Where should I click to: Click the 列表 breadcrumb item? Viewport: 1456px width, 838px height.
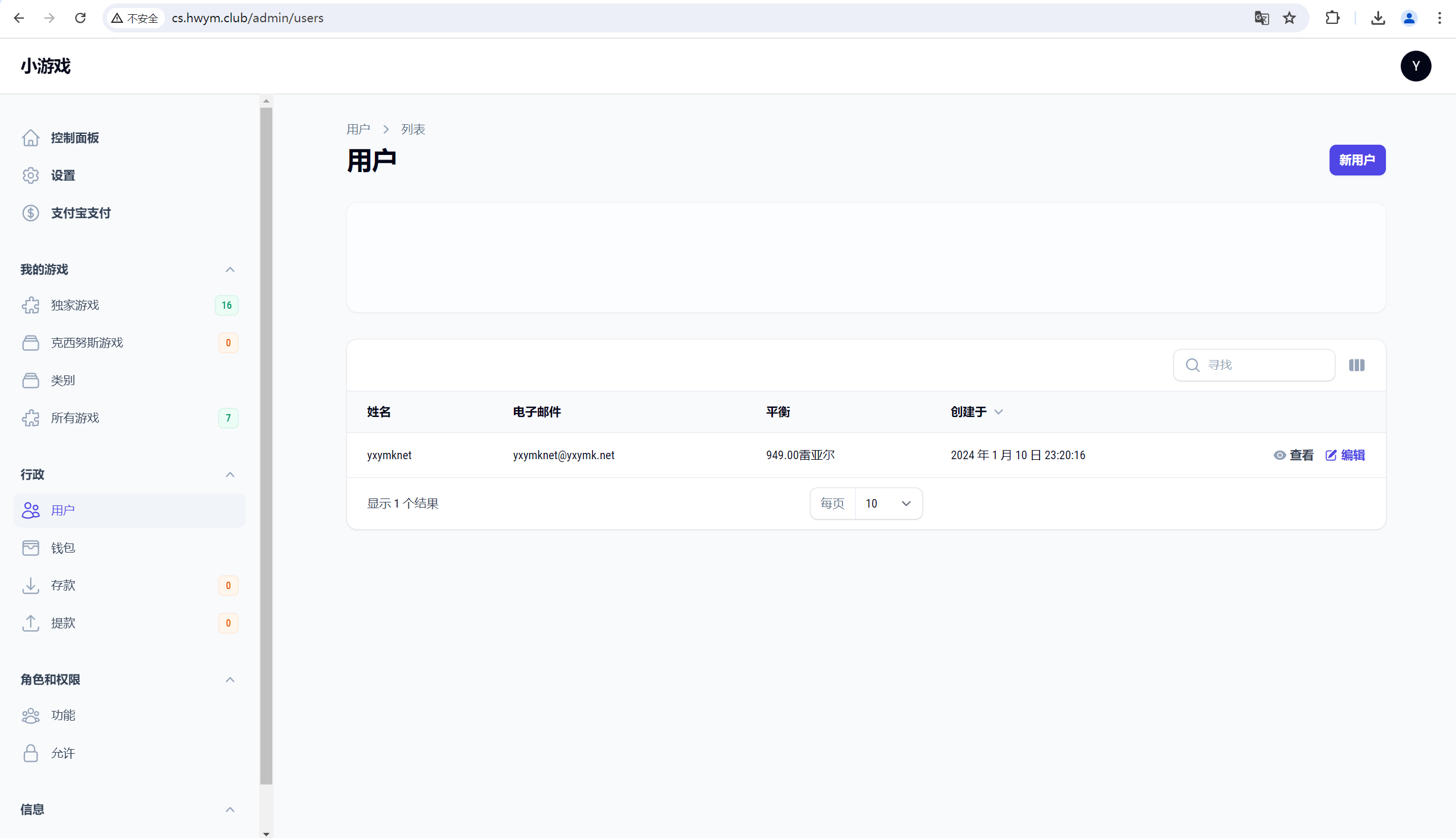pyautogui.click(x=413, y=129)
